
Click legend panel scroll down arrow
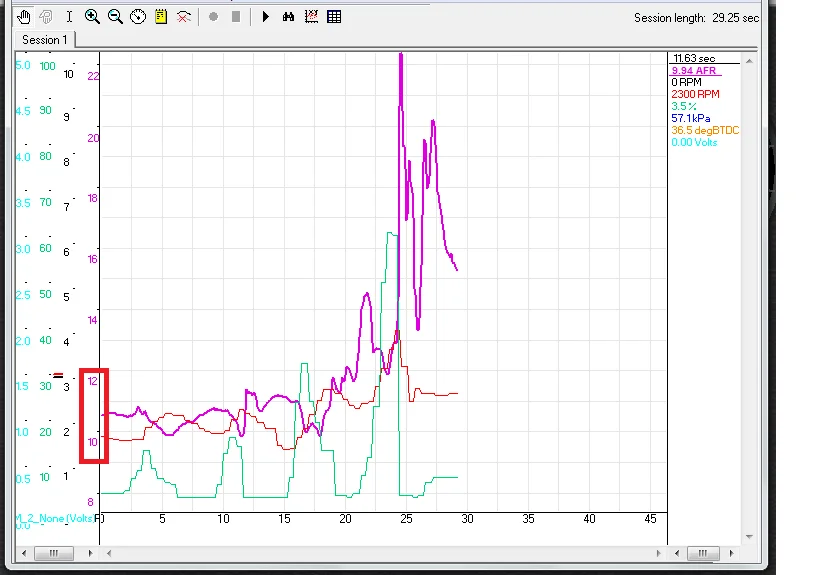[x=750, y=536]
